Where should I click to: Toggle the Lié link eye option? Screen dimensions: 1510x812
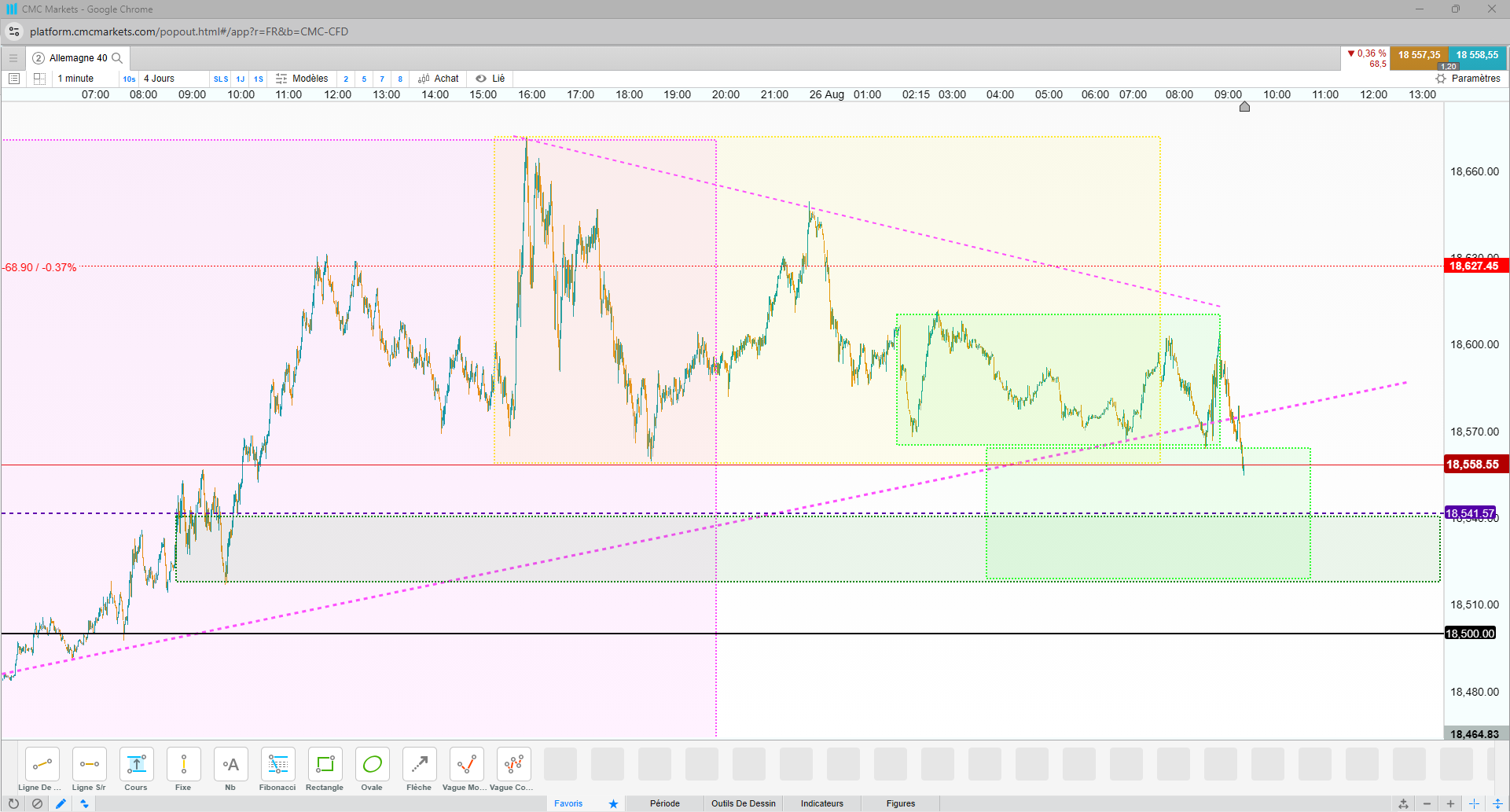pos(490,79)
